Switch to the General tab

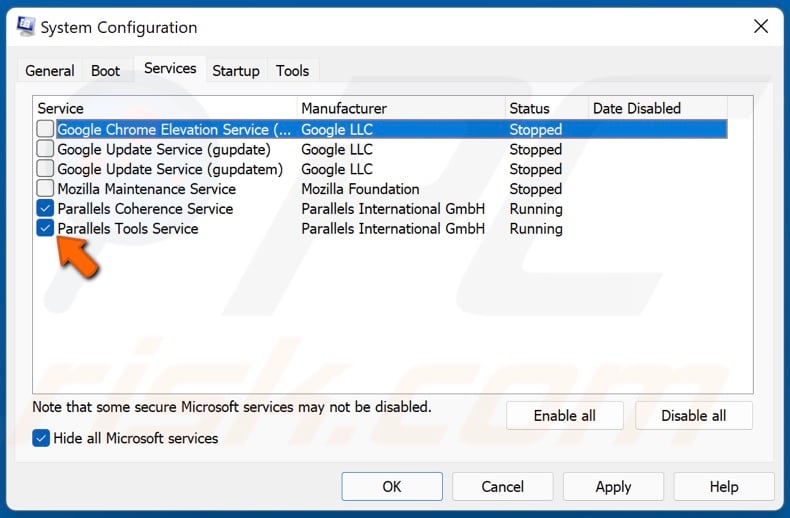(50, 71)
